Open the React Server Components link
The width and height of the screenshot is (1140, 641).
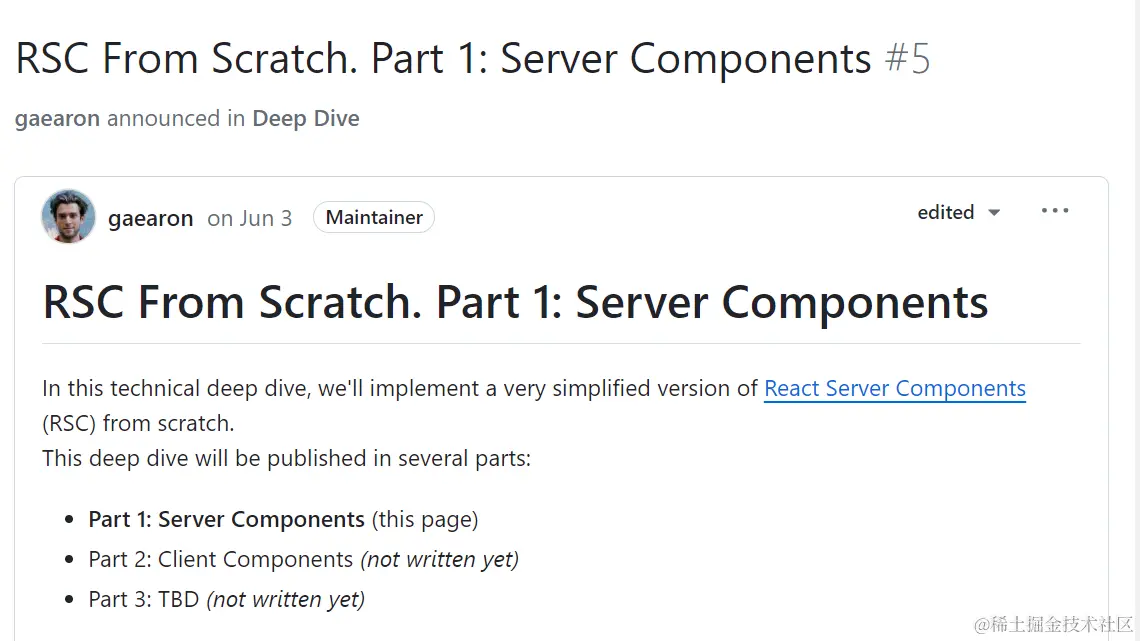(x=894, y=388)
